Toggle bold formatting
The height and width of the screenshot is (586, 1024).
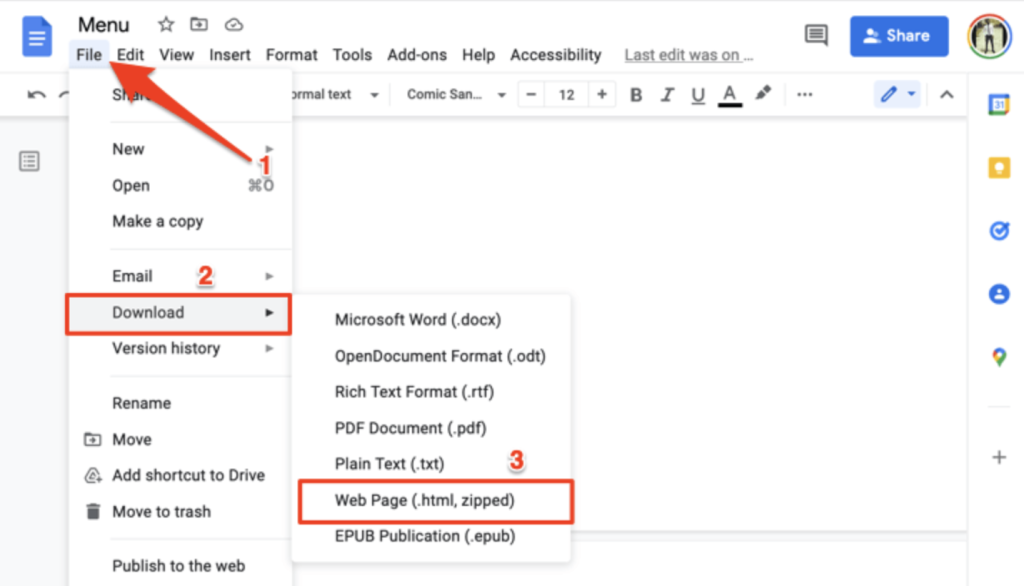pyautogui.click(x=635, y=95)
